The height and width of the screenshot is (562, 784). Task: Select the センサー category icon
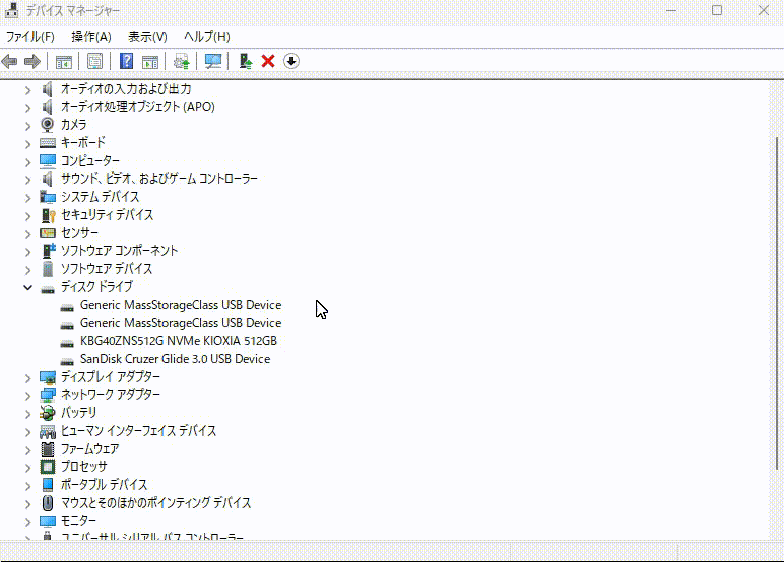tap(48, 233)
